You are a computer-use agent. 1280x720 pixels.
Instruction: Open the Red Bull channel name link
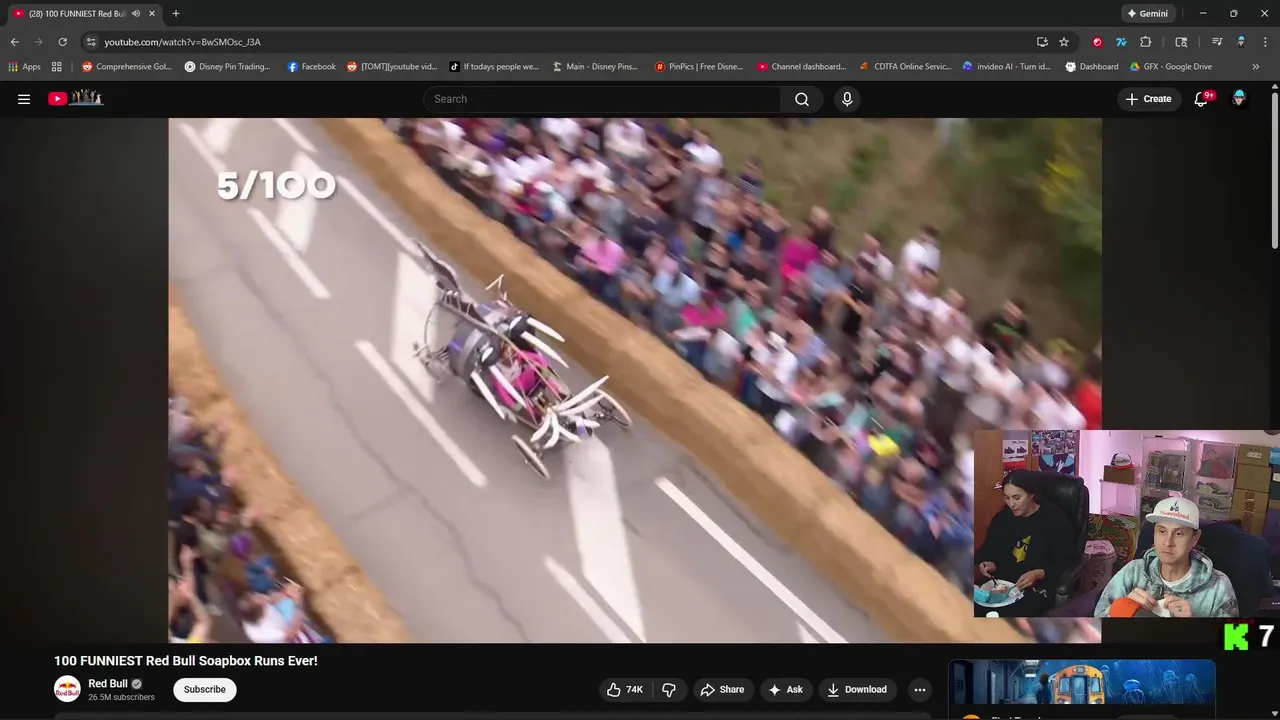coord(108,684)
